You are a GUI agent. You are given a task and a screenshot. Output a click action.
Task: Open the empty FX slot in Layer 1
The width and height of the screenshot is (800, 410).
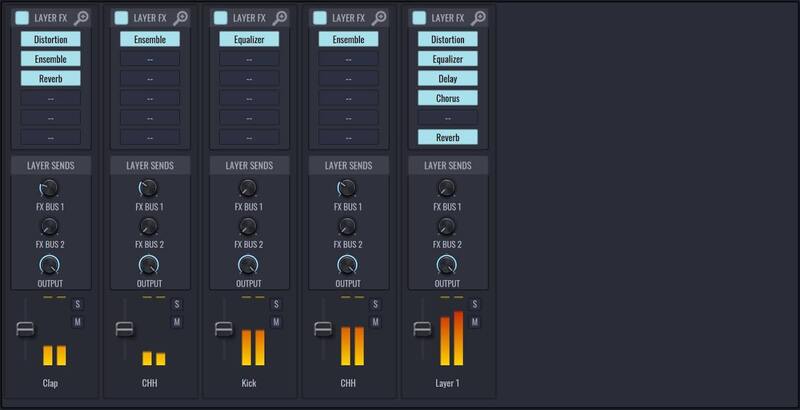click(448, 117)
